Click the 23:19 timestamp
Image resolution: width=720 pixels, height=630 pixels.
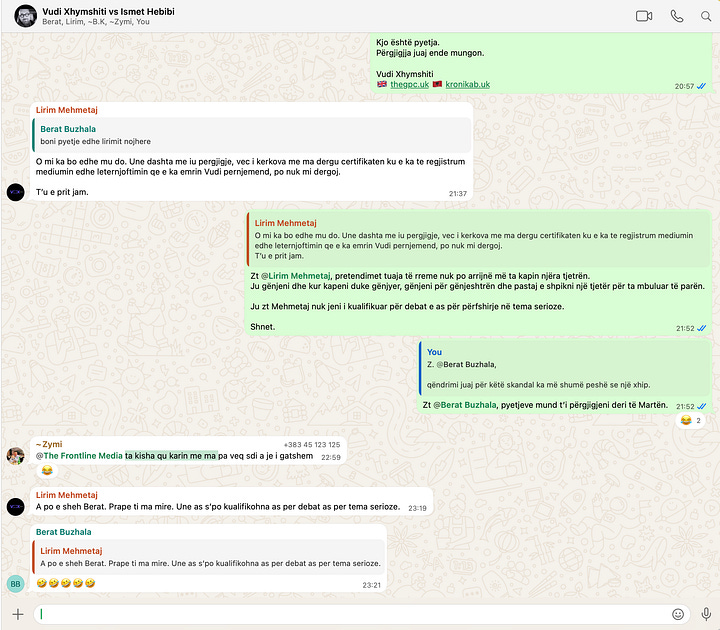[417, 508]
